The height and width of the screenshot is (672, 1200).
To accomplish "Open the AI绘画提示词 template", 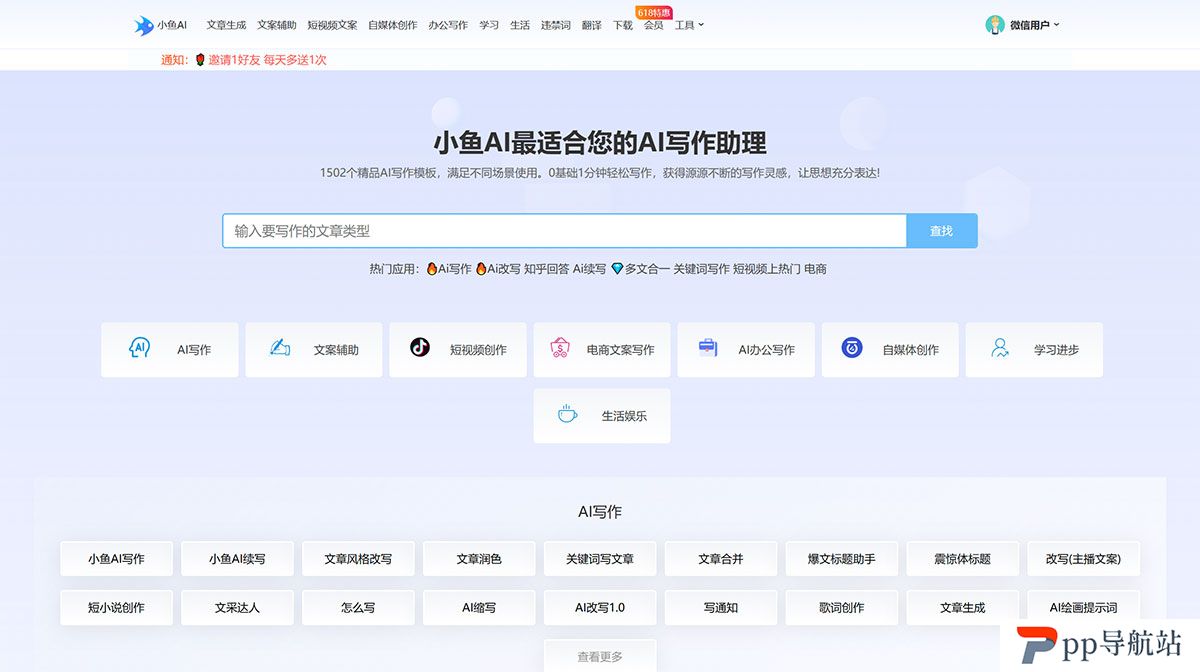I will click(x=1084, y=607).
